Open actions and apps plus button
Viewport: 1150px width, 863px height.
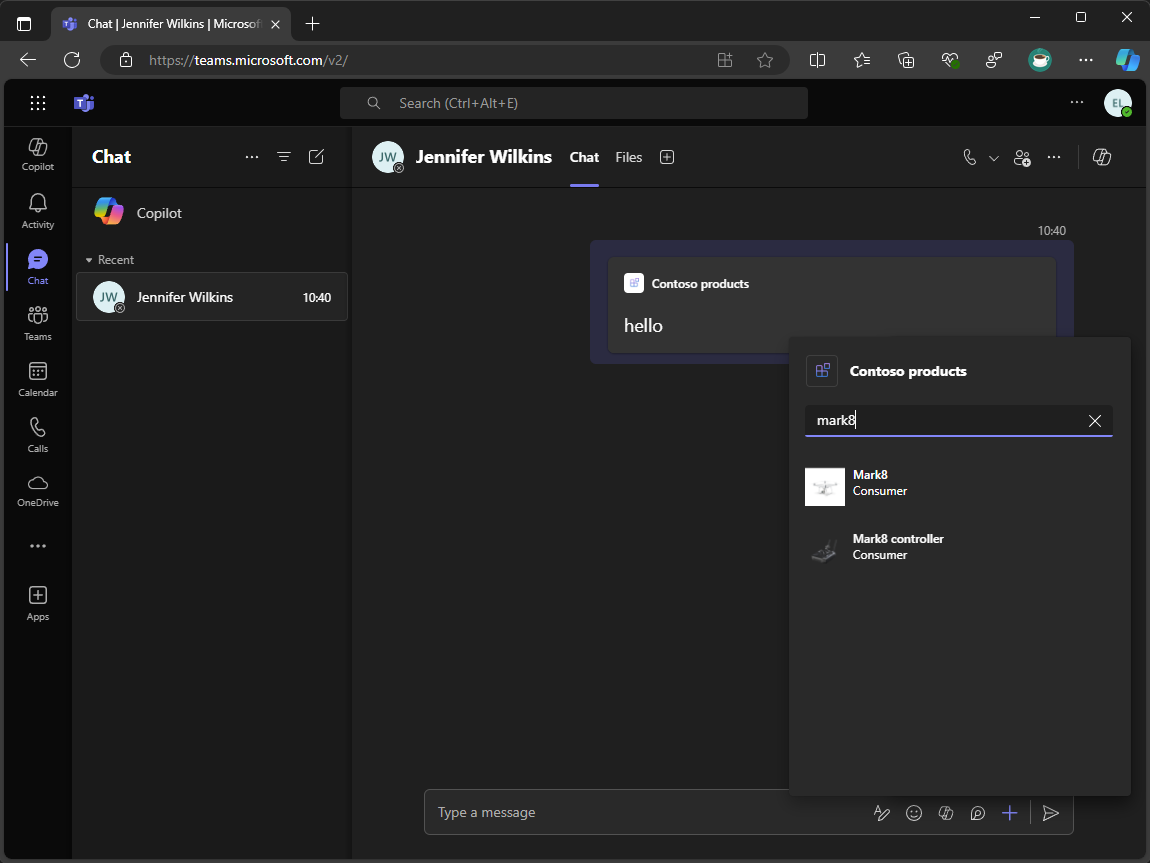pyautogui.click(x=1010, y=812)
